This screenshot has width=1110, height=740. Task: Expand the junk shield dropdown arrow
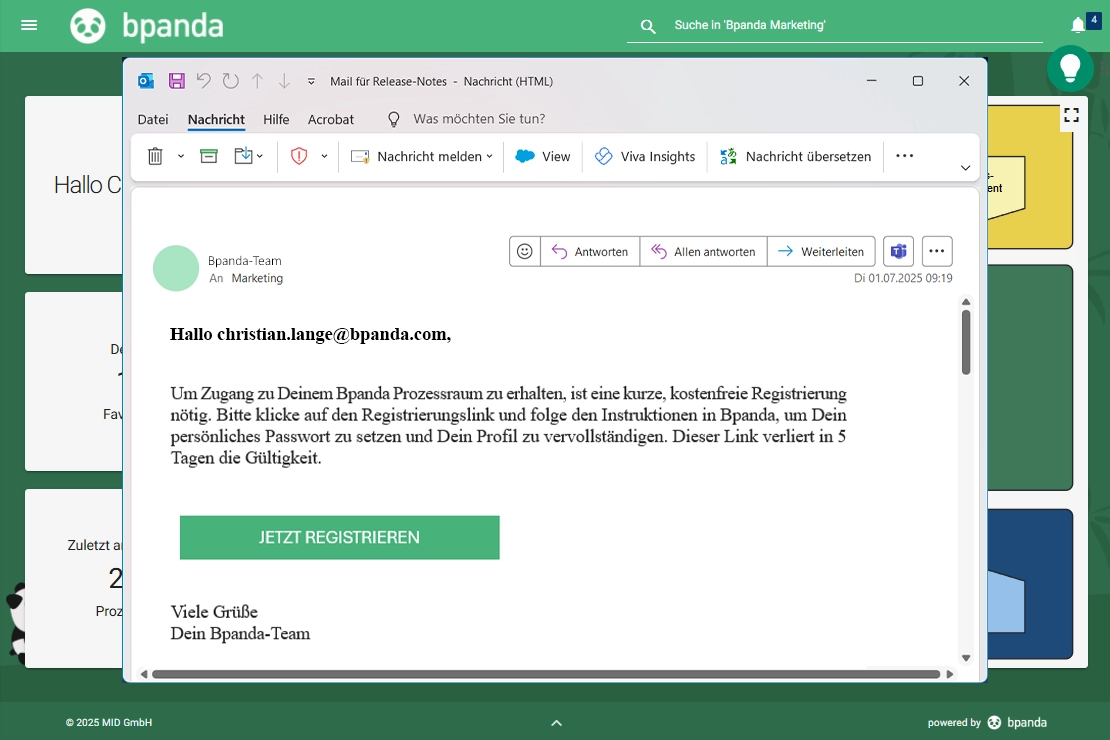coord(324,156)
